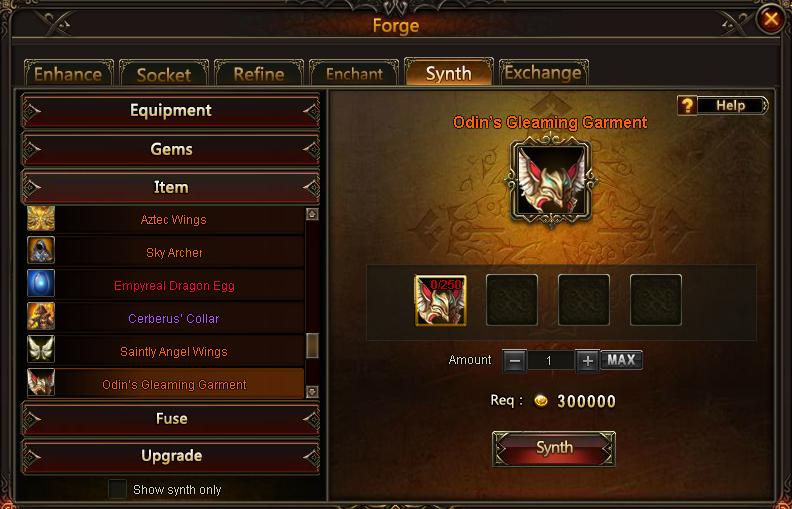Viewport: 792px width, 509px height.
Task: Set amount with the MAX button
Action: 621,360
